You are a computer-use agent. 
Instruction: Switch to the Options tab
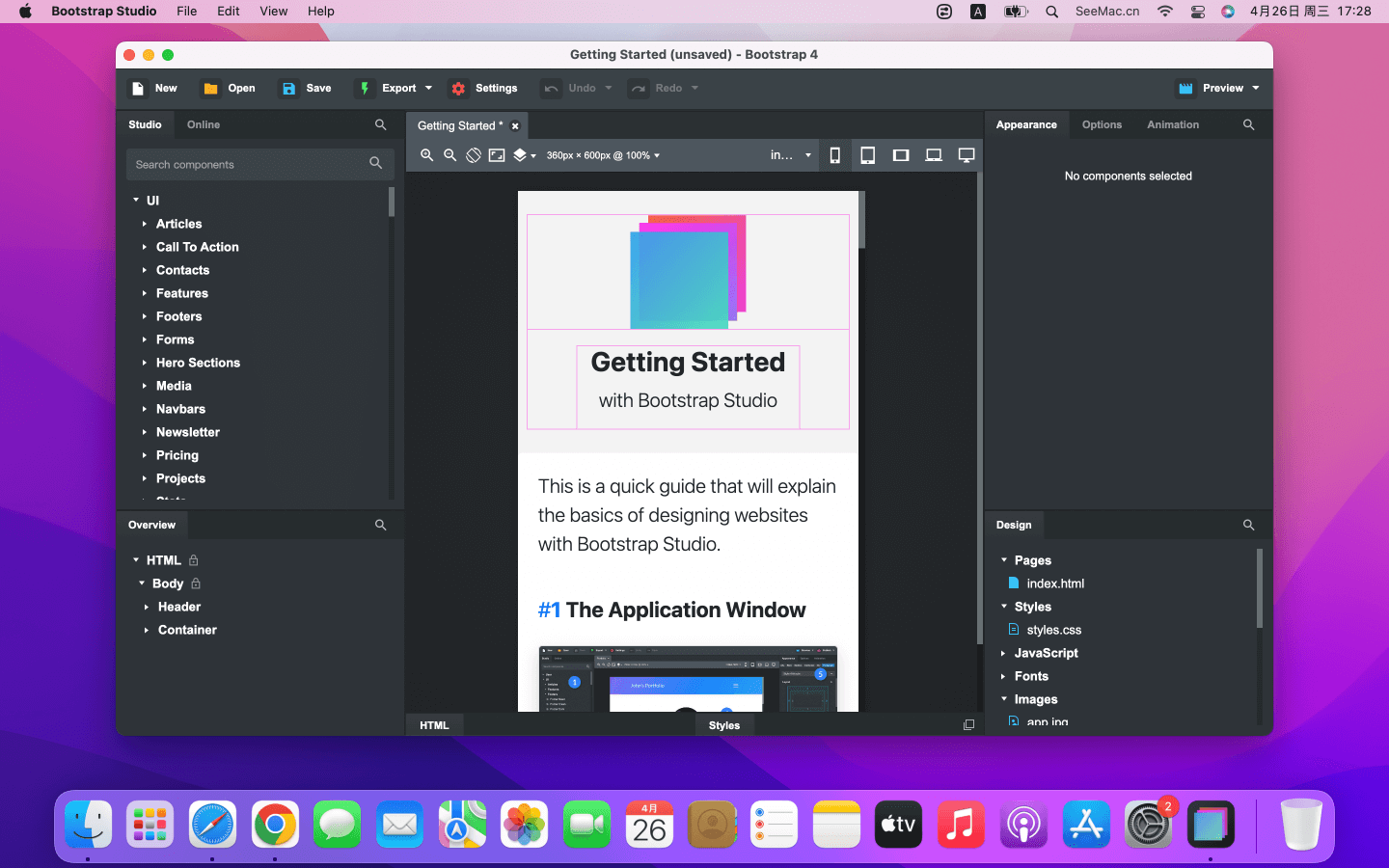[x=1102, y=124]
